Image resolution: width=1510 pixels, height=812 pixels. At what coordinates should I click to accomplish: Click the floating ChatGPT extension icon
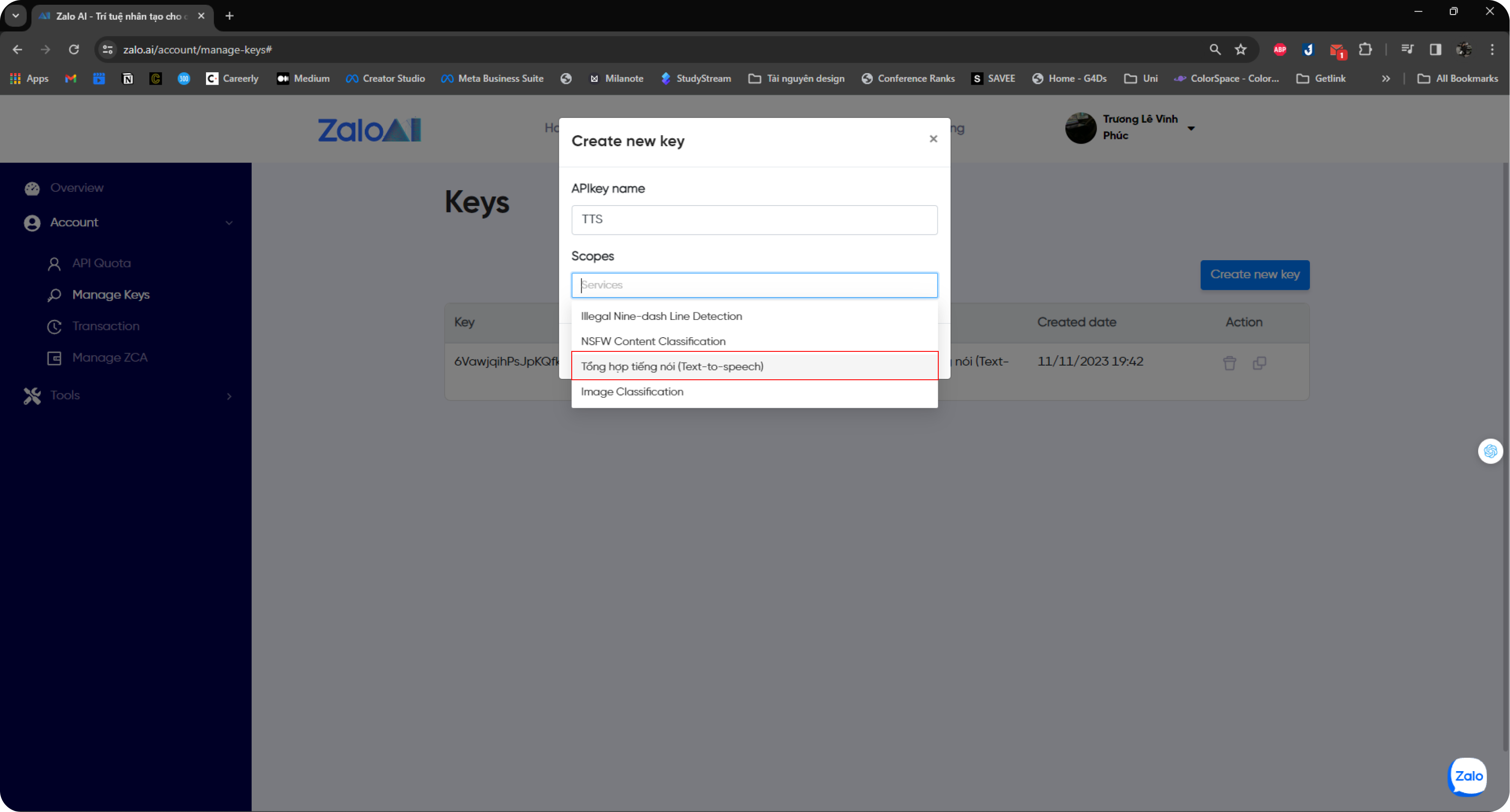1490,451
